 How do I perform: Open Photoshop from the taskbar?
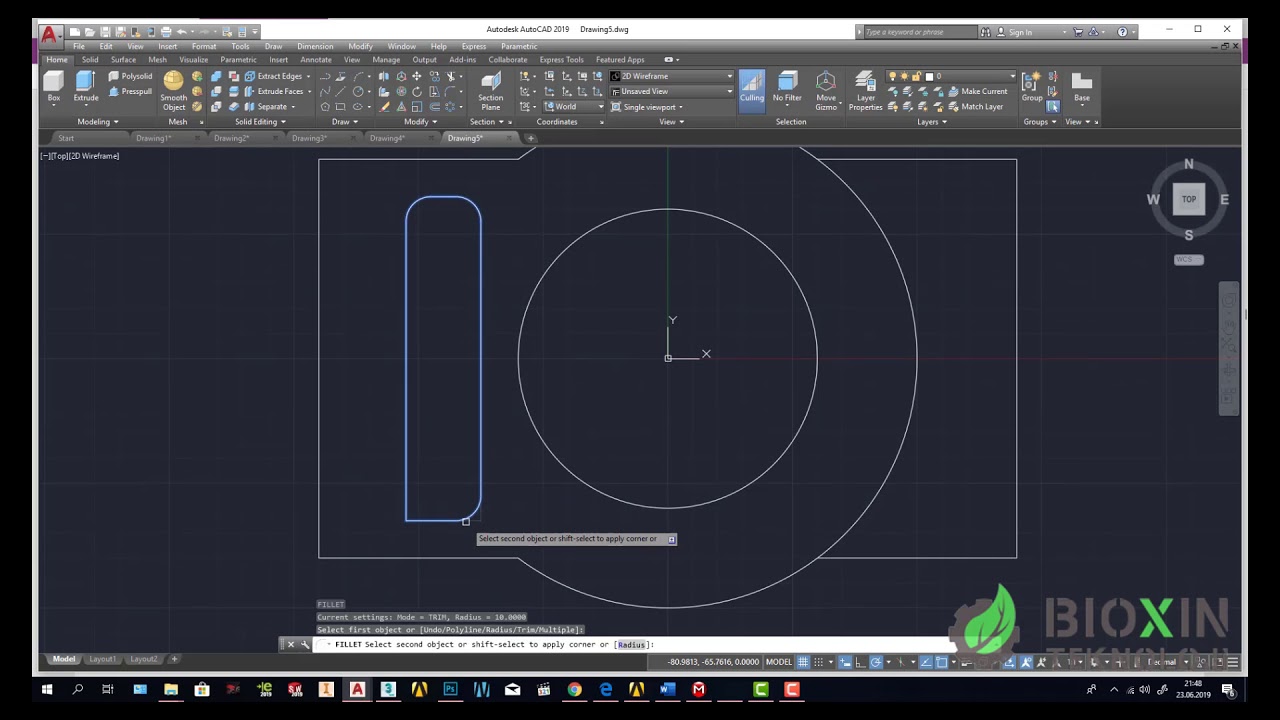450,689
